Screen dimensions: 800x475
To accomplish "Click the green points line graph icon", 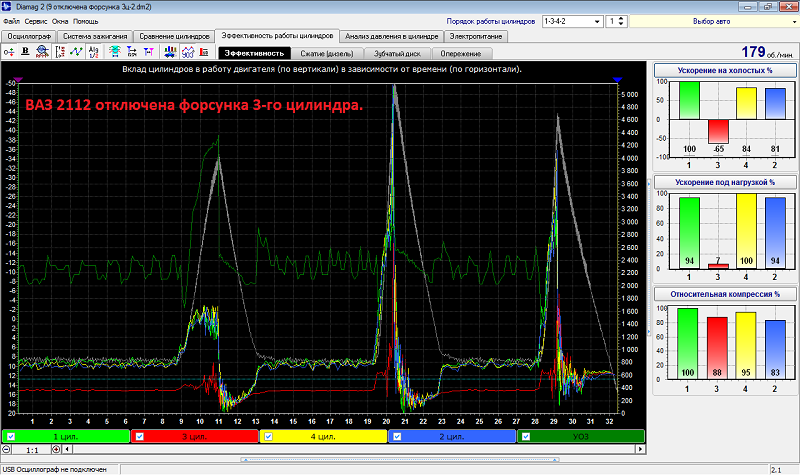I will point(77,52).
